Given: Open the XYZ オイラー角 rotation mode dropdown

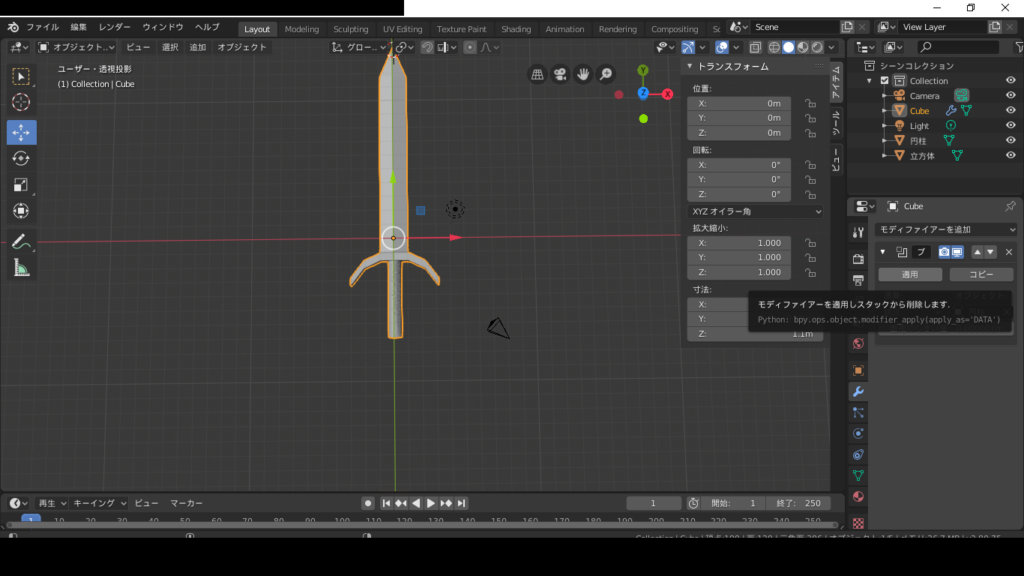Looking at the screenshot, I should pyautogui.click(x=756, y=211).
